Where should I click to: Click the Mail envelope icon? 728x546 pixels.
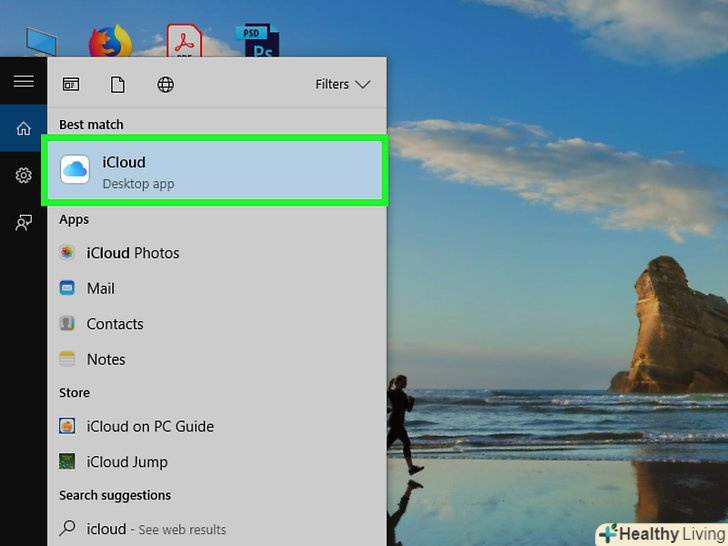click(67, 288)
